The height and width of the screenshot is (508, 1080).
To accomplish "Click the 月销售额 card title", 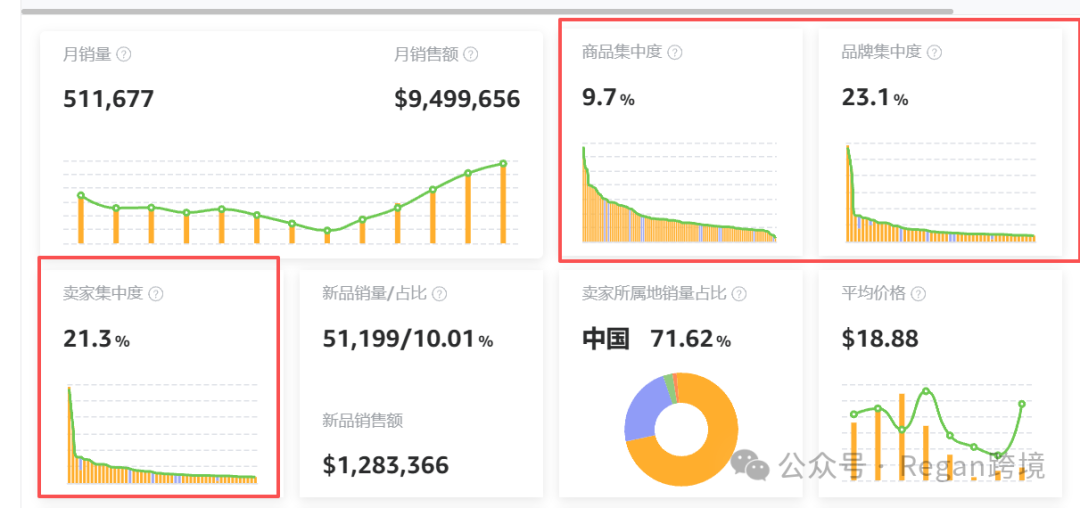I will point(426,54).
